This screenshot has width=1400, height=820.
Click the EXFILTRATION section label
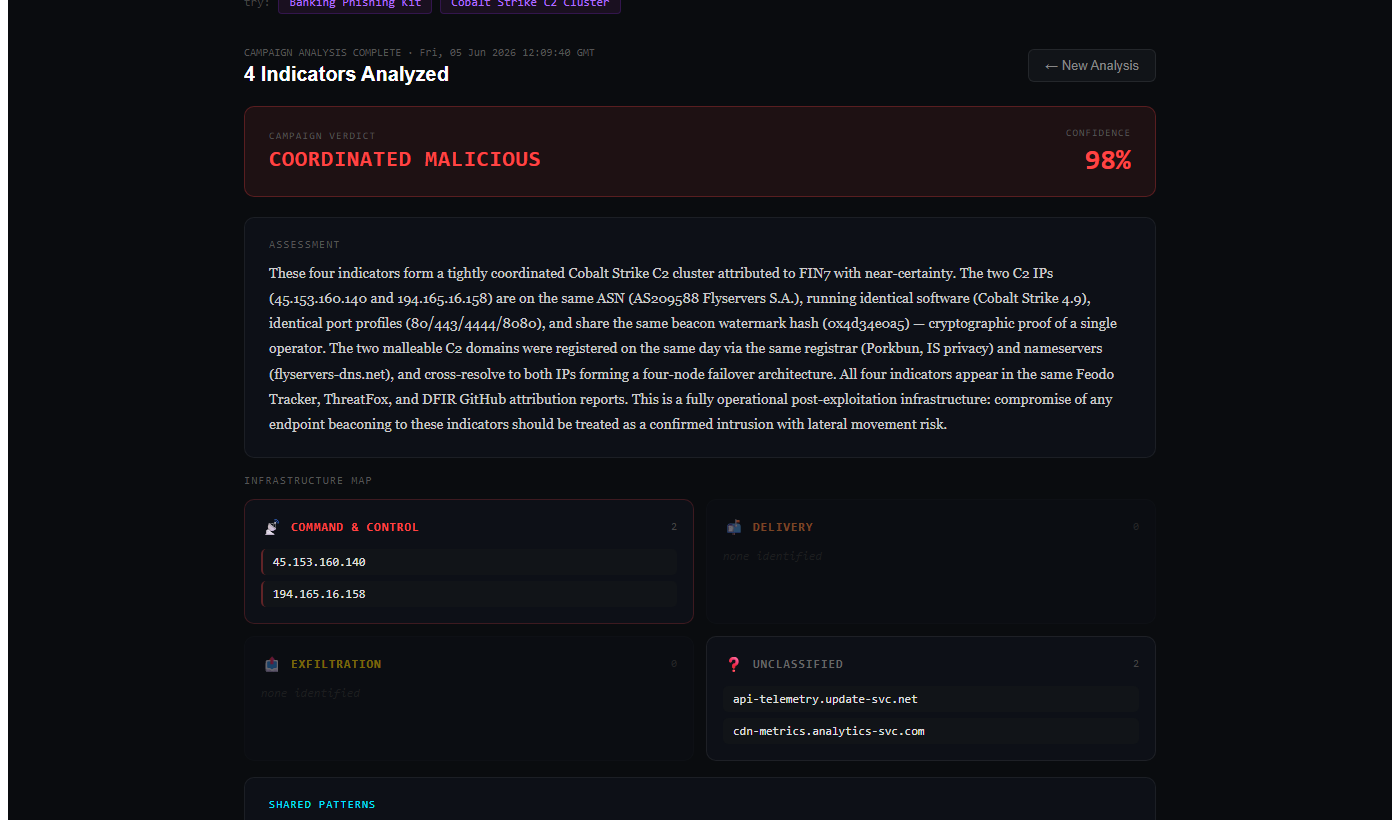pos(336,664)
